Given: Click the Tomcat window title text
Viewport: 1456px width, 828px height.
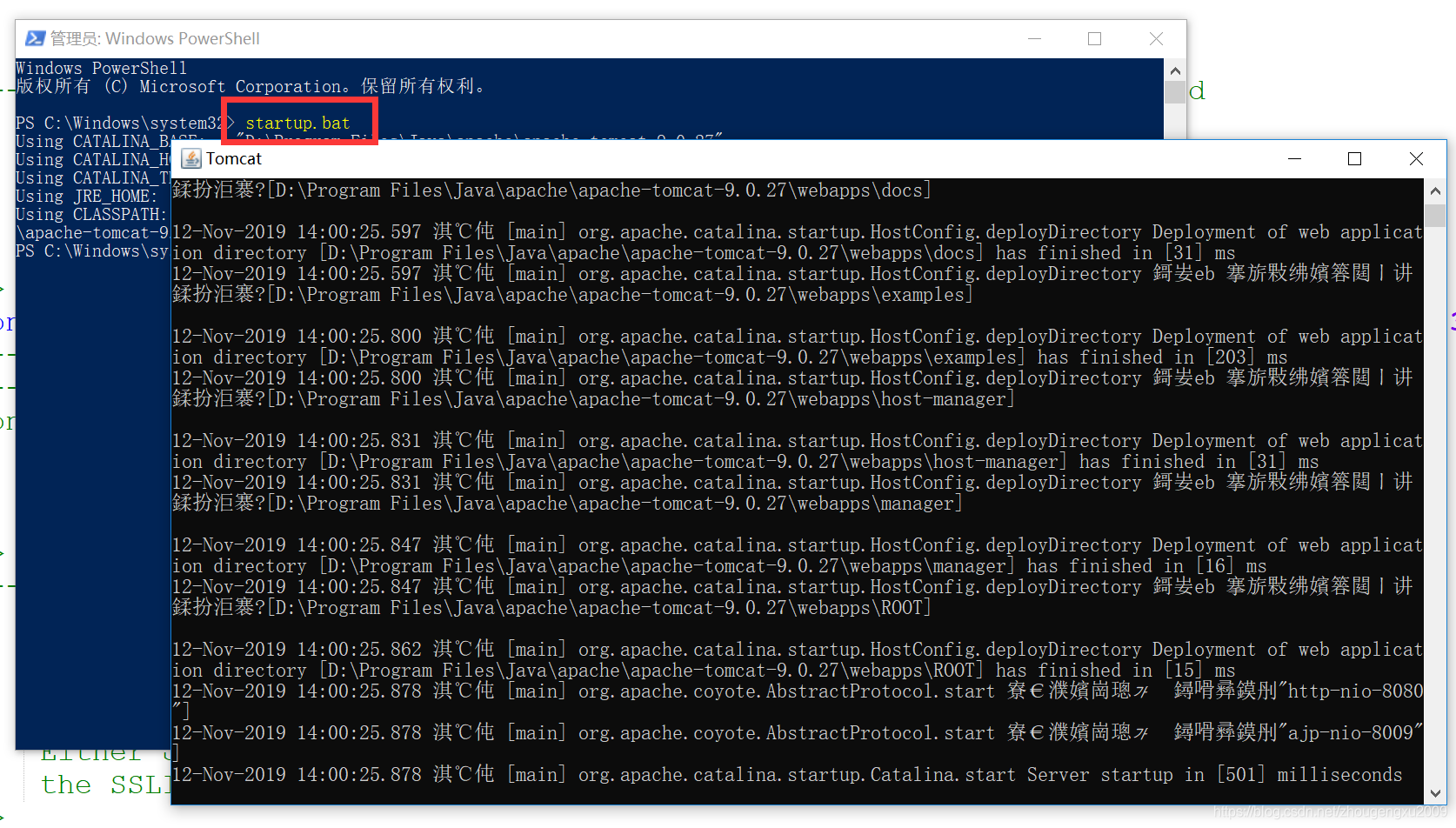Looking at the screenshot, I should tap(234, 158).
